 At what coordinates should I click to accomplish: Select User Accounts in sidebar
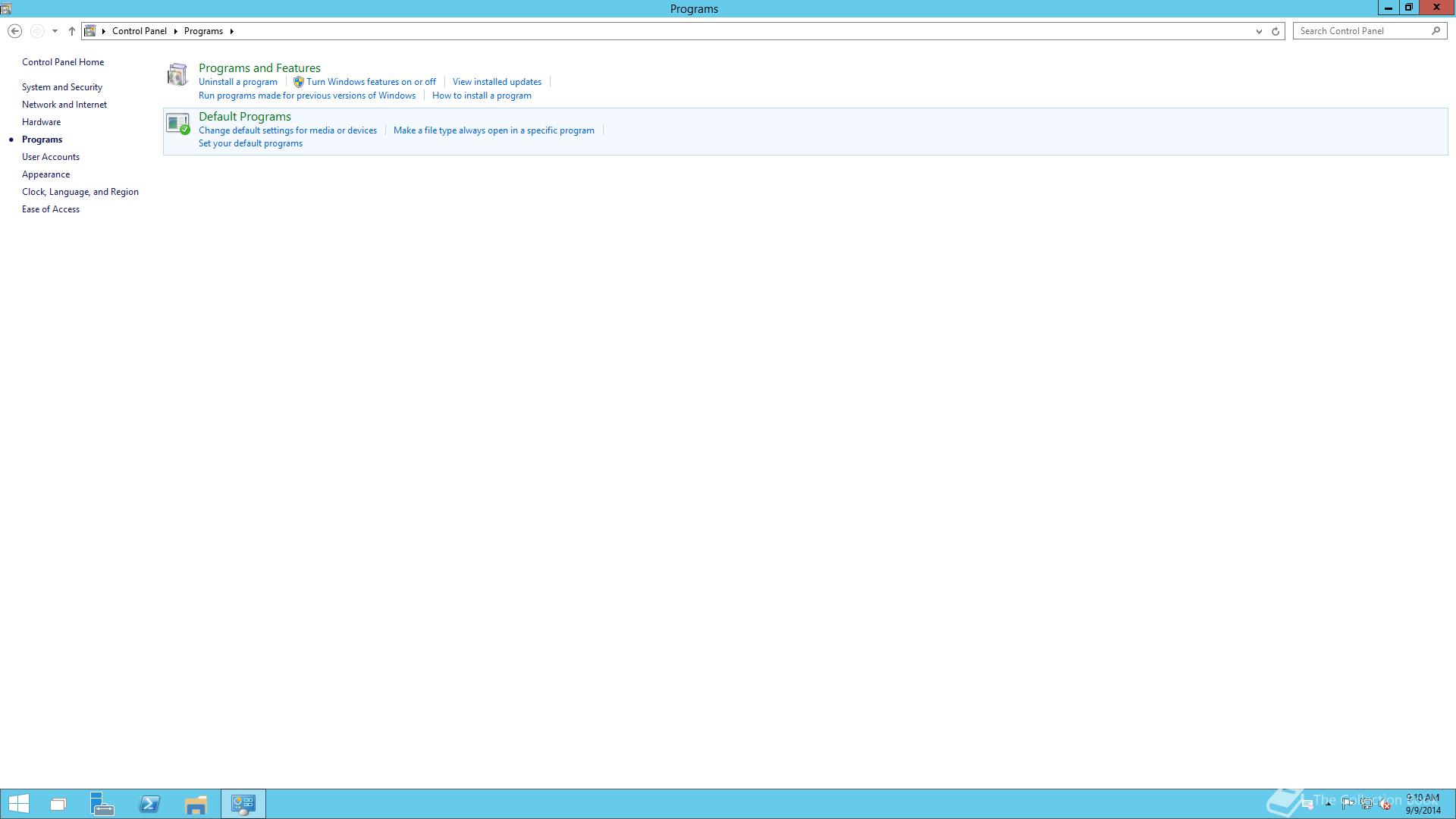click(51, 157)
